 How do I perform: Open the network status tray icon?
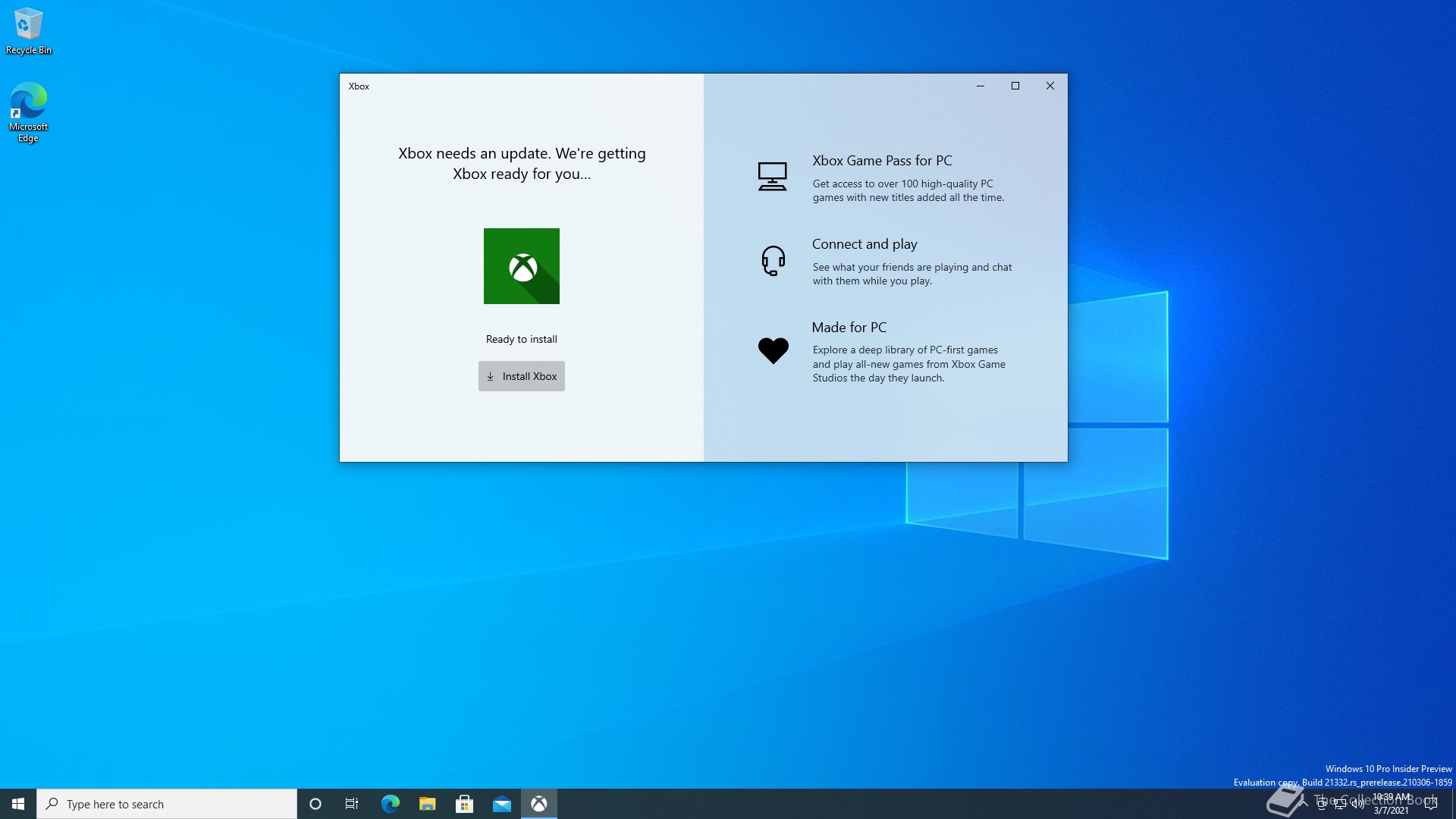(1340, 804)
